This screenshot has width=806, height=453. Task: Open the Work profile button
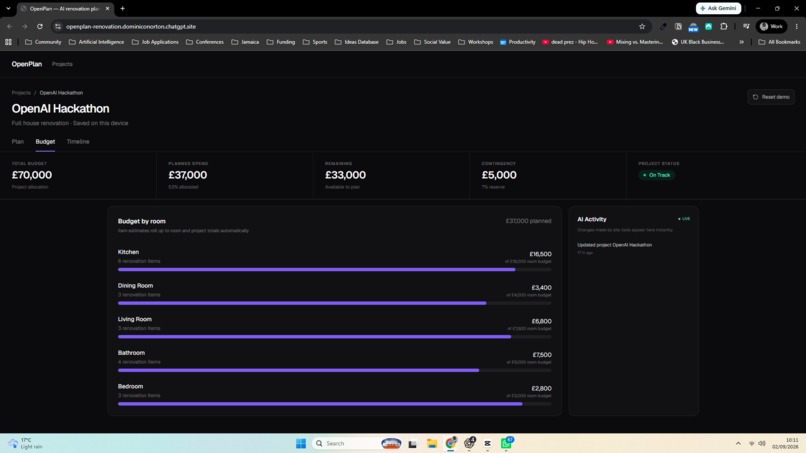(x=772, y=26)
